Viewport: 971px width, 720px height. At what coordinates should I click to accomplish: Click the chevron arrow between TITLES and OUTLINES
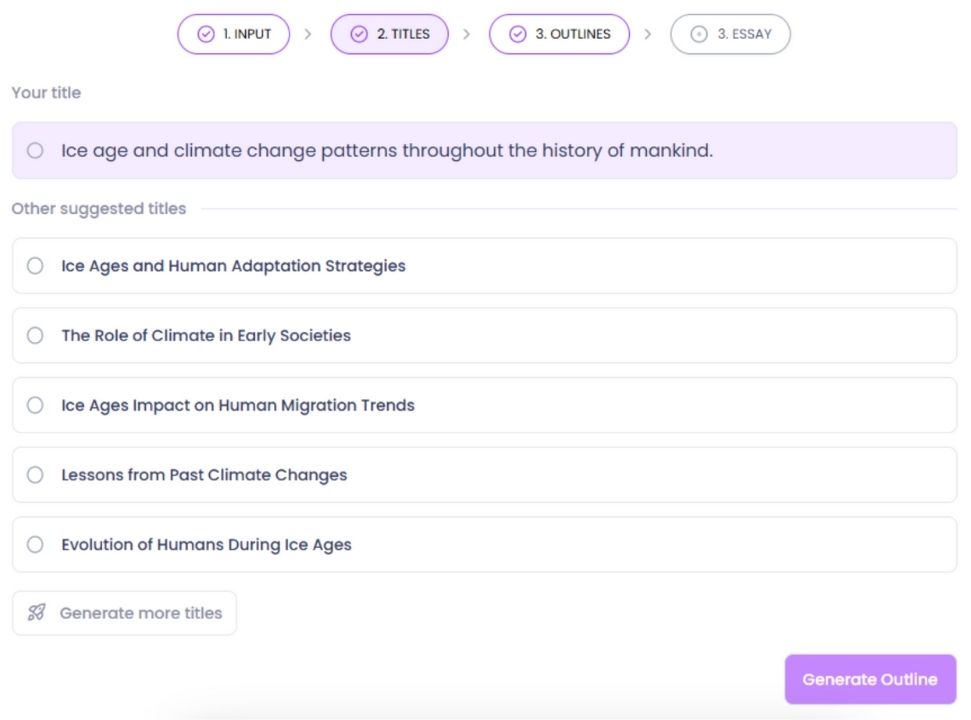click(467, 34)
